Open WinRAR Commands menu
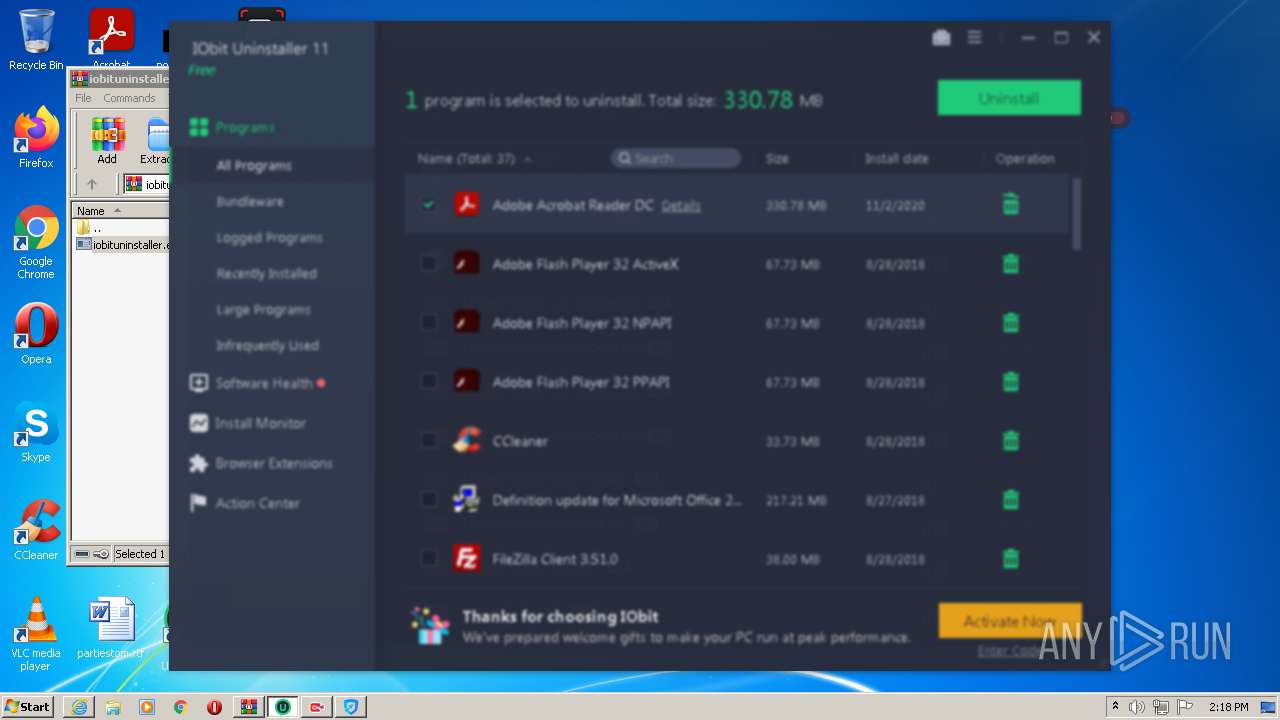Image resolution: width=1280 pixels, height=720 pixels. (x=129, y=98)
